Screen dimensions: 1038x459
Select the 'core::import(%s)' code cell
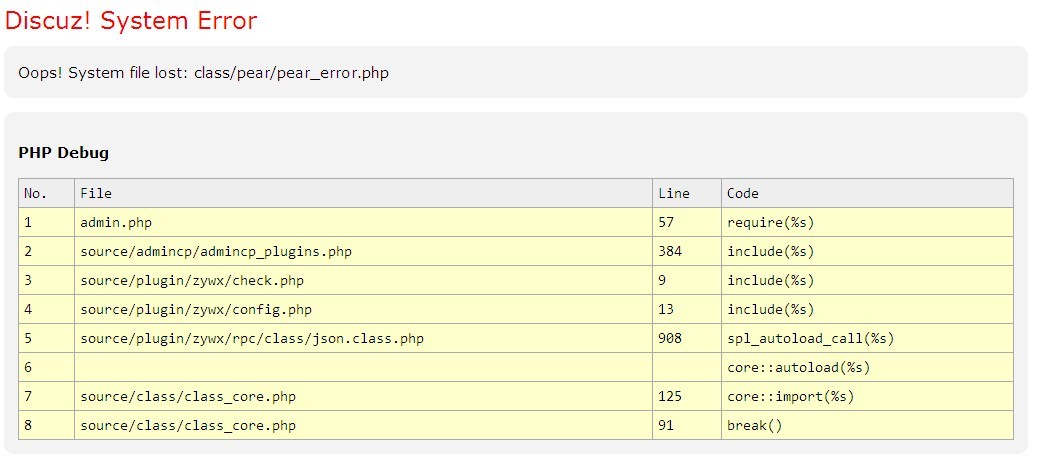tap(867, 397)
